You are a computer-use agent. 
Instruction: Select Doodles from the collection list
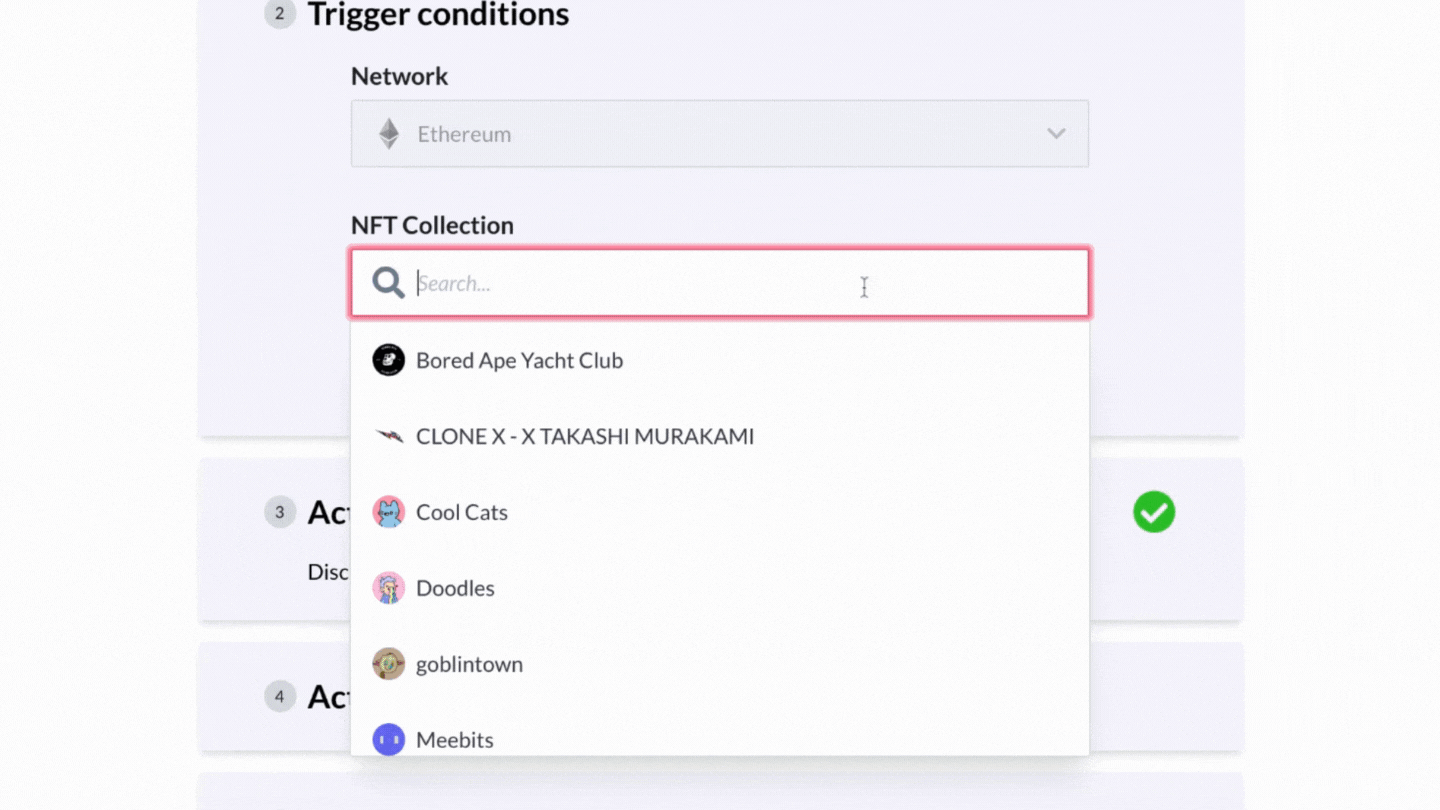[455, 588]
